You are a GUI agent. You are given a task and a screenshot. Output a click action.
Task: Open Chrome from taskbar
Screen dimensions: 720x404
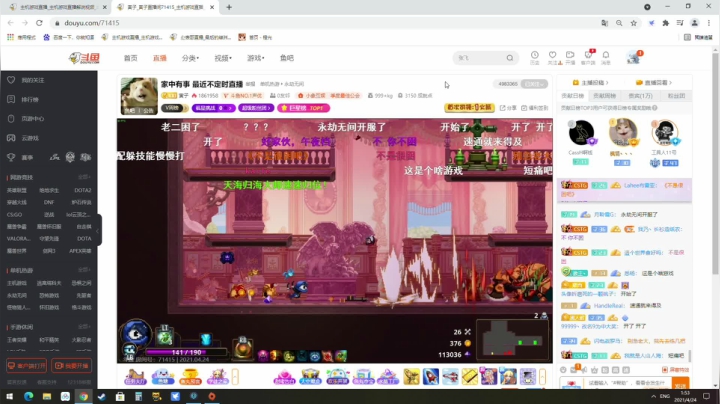click(84, 396)
